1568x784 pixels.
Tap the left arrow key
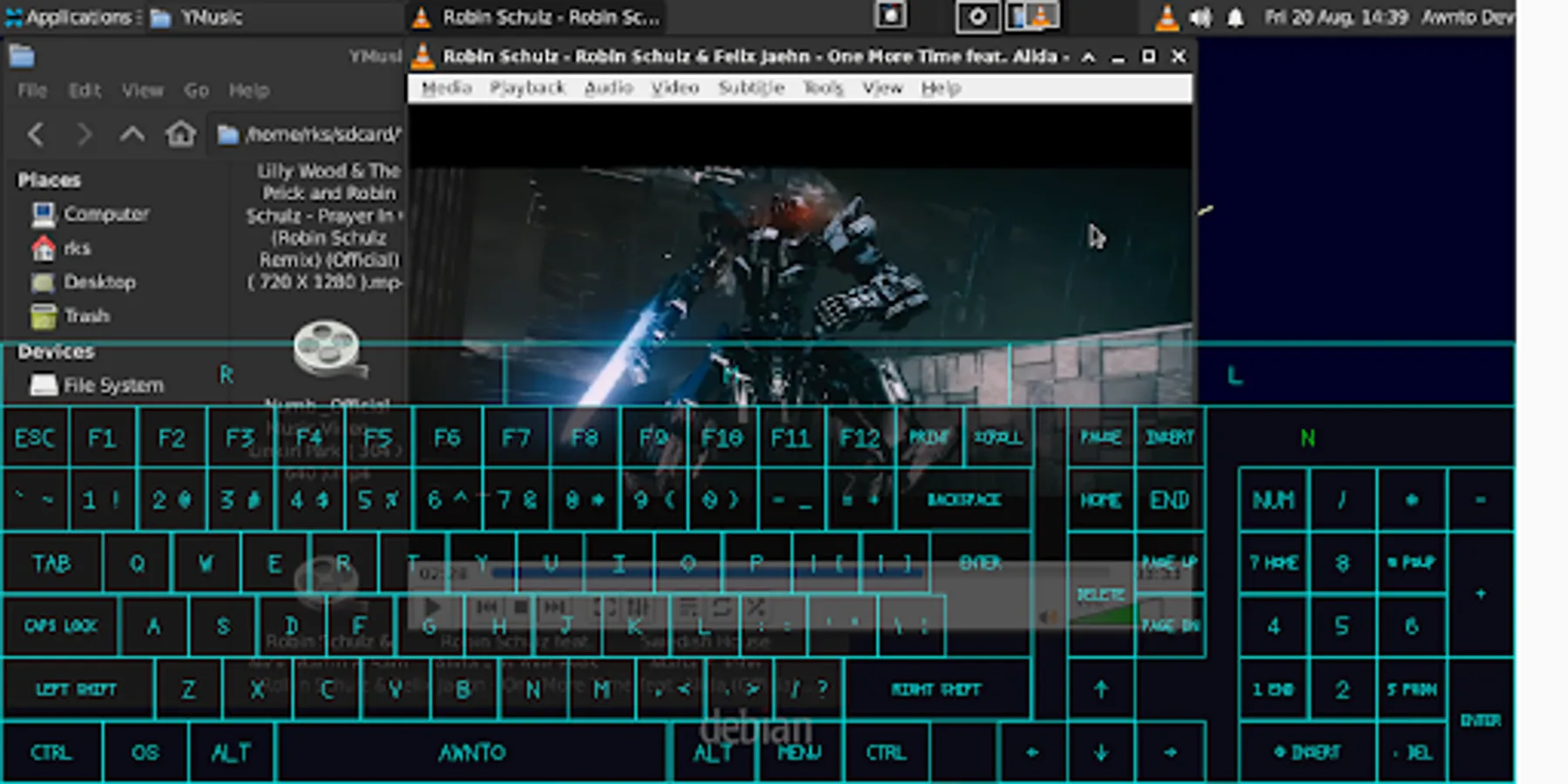(1032, 752)
